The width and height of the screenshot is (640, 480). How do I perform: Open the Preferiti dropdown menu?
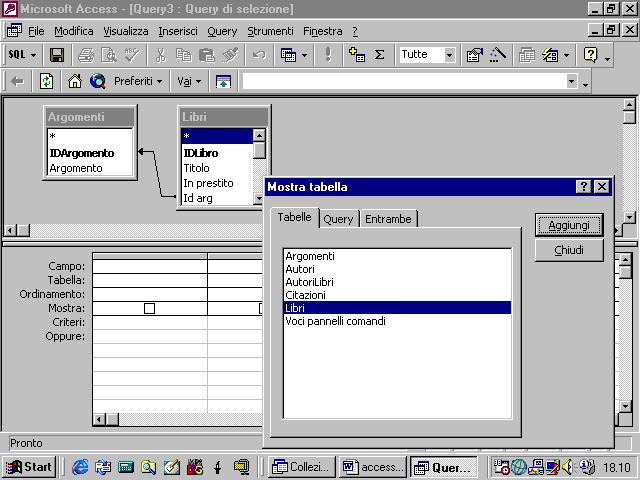tap(138, 81)
